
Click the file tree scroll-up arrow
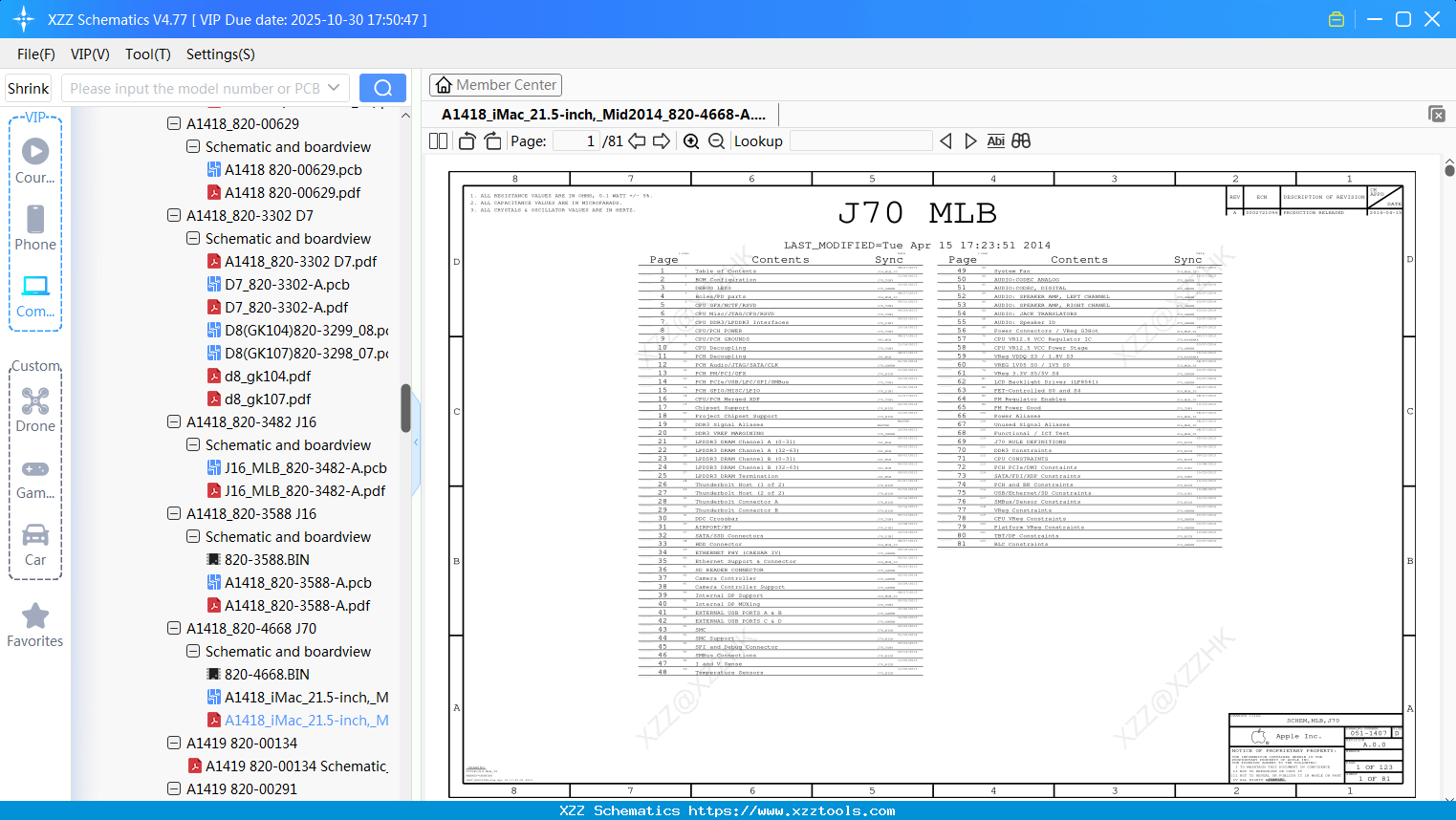405,116
